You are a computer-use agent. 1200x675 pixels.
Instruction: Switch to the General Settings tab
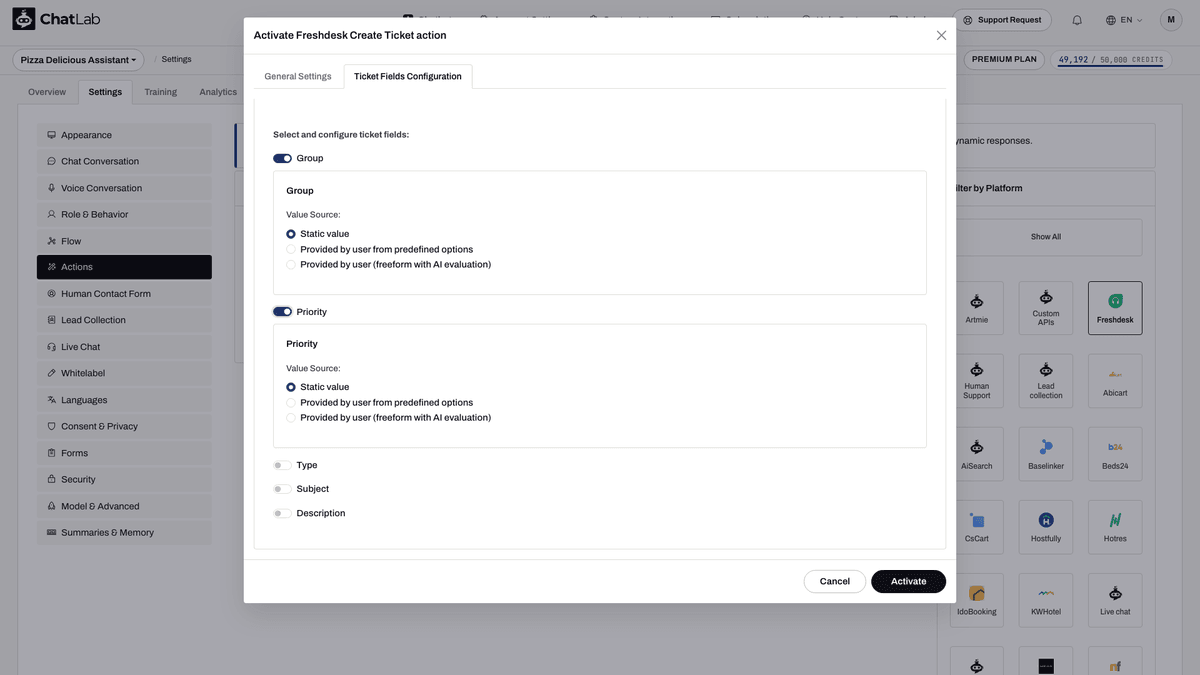click(x=298, y=76)
